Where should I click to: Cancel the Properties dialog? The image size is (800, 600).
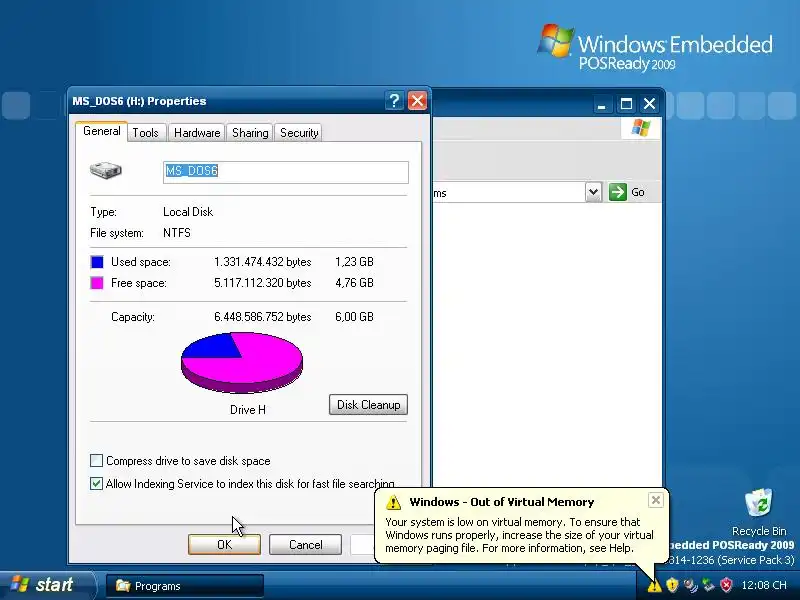pyautogui.click(x=305, y=544)
